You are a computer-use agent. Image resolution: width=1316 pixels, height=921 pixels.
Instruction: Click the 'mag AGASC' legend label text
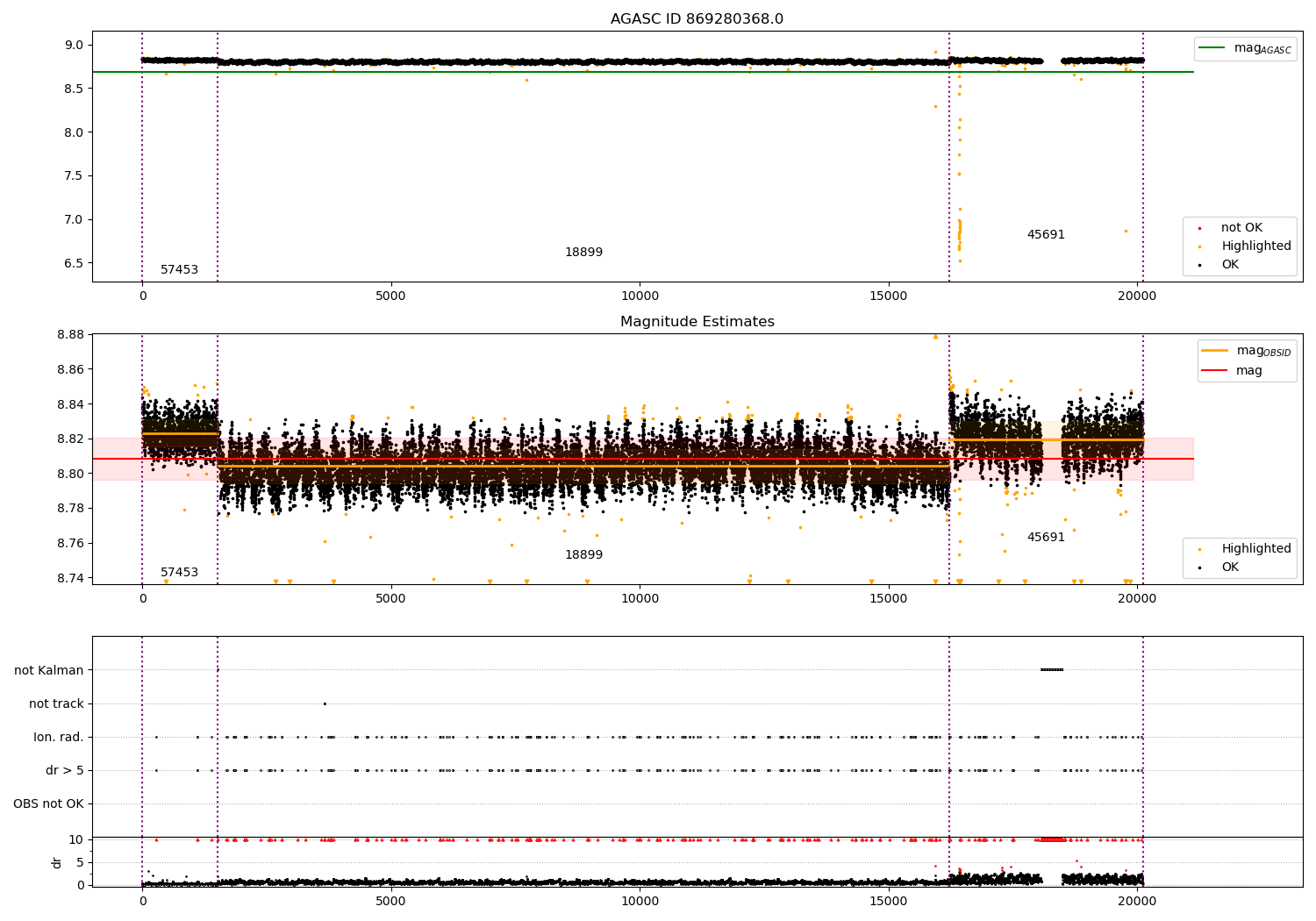[1262, 49]
